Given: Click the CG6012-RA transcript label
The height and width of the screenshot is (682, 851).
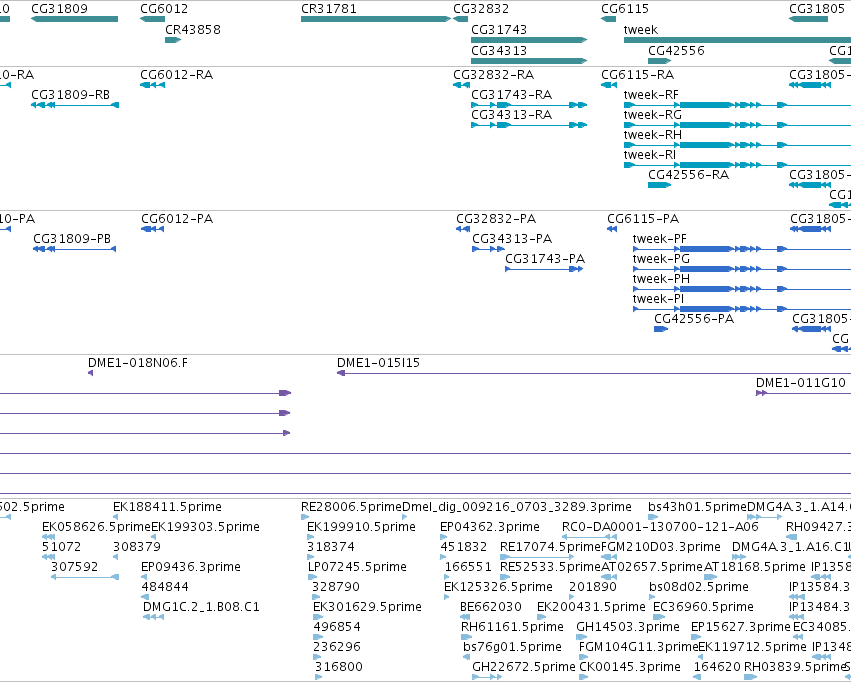Looking at the screenshot, I should point(176,74).
